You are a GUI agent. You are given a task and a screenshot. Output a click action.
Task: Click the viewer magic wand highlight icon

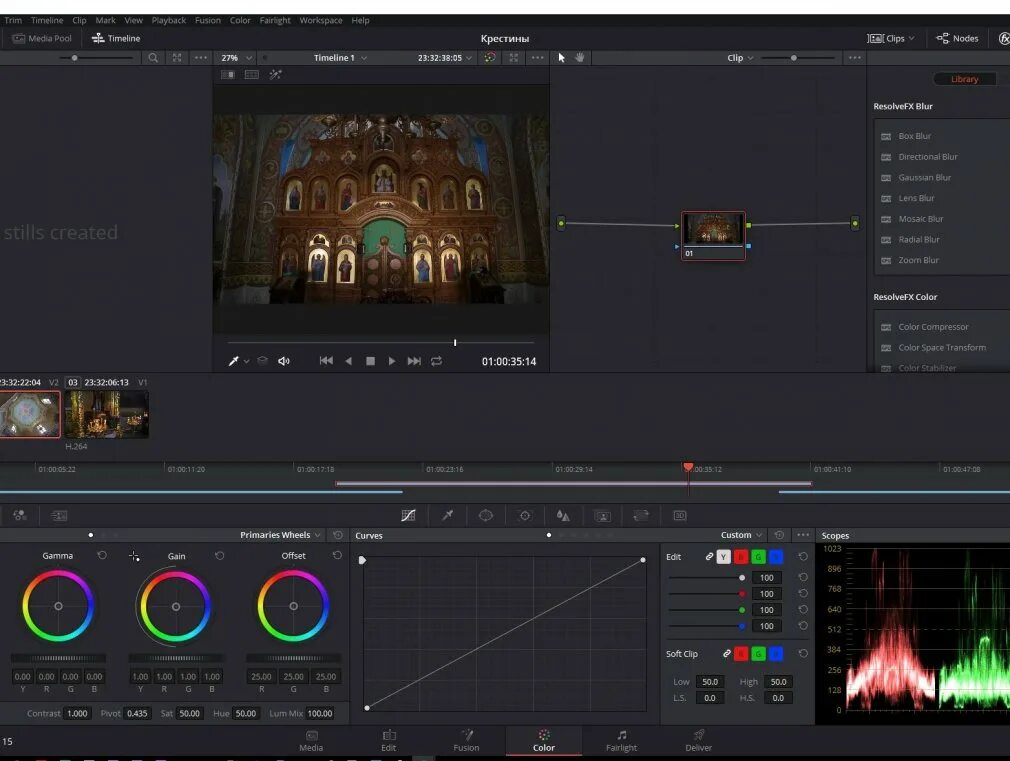click(276, 75)
